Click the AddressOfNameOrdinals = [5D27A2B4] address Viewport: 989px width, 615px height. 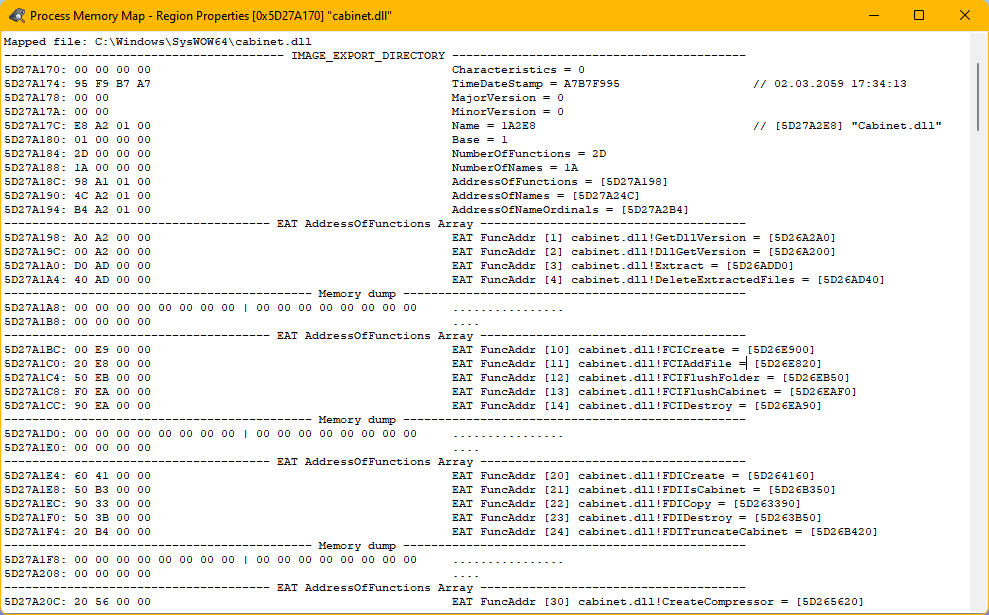click(x=655, y=209)
